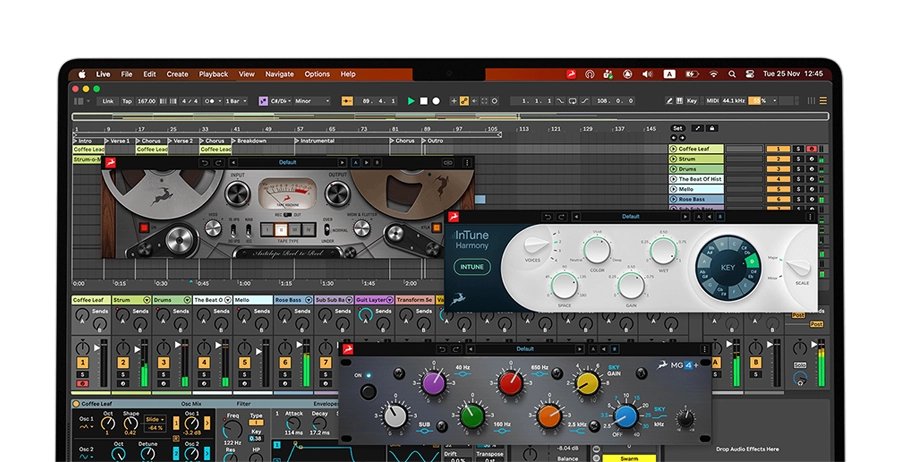Expand the Strum mixer track dropdown arrow

coord(146,300)
